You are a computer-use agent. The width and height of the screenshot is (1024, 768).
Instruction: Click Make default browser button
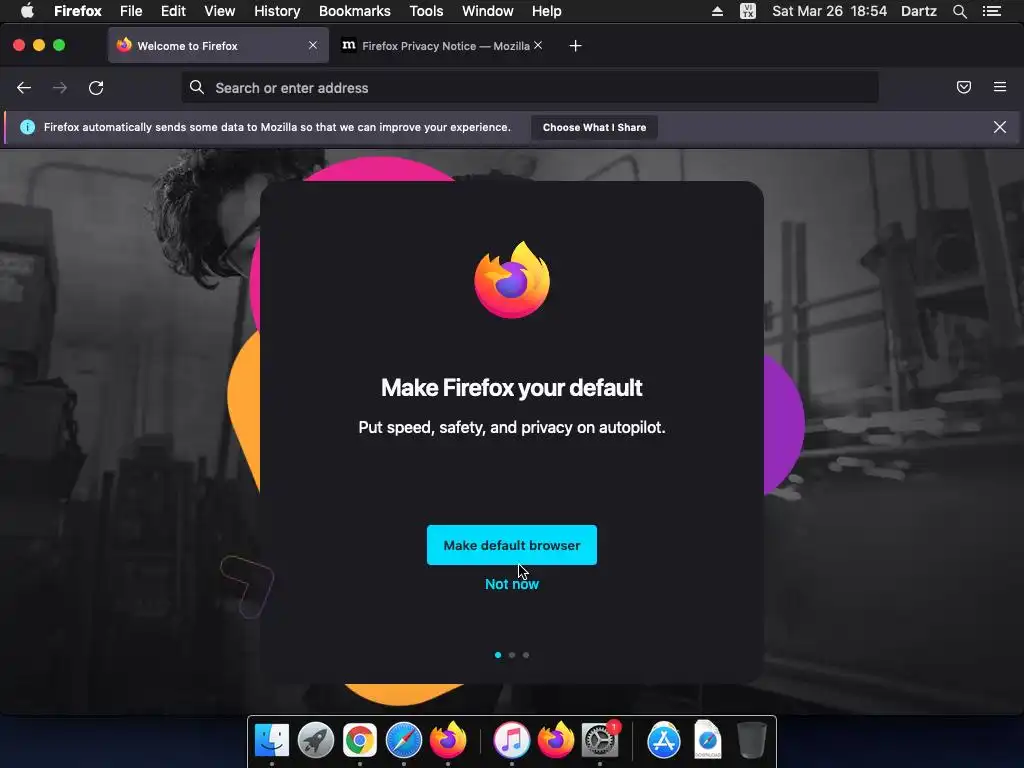pos(511,545)
